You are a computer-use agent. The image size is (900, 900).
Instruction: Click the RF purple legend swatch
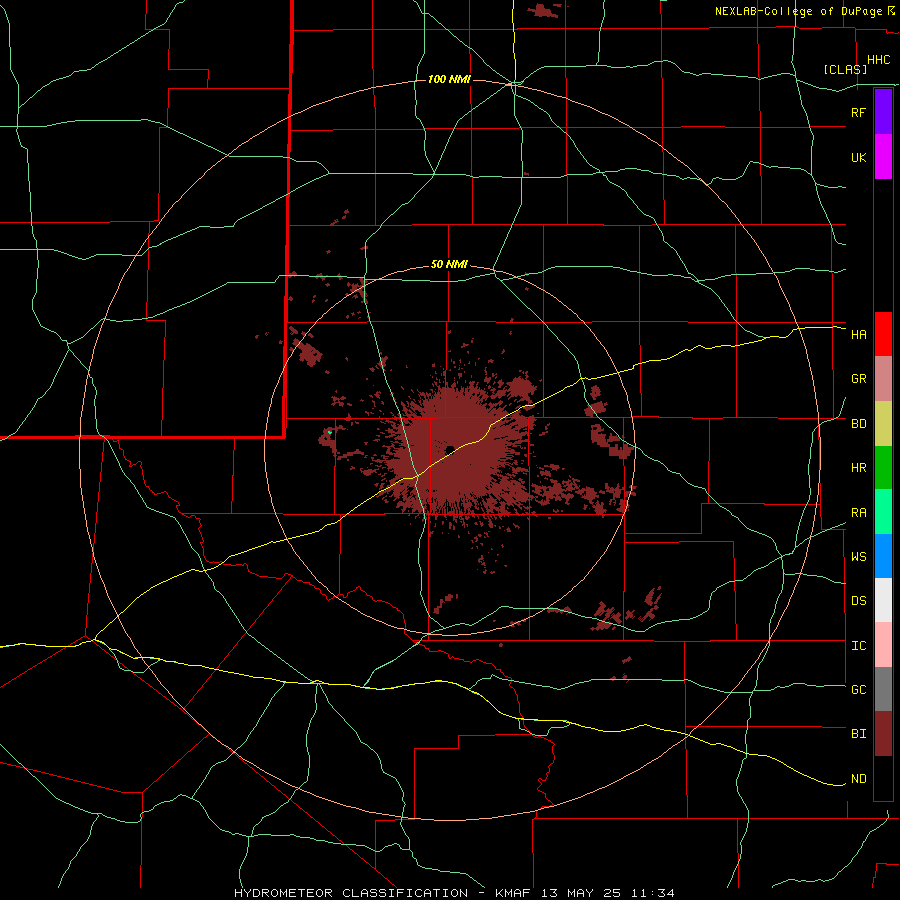pos(883,112)
